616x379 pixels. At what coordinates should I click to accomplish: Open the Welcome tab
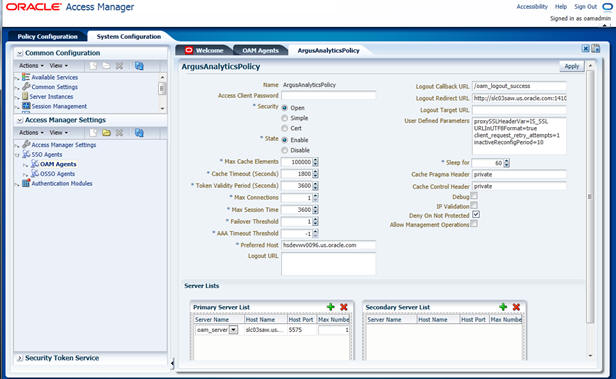[204, 50]
